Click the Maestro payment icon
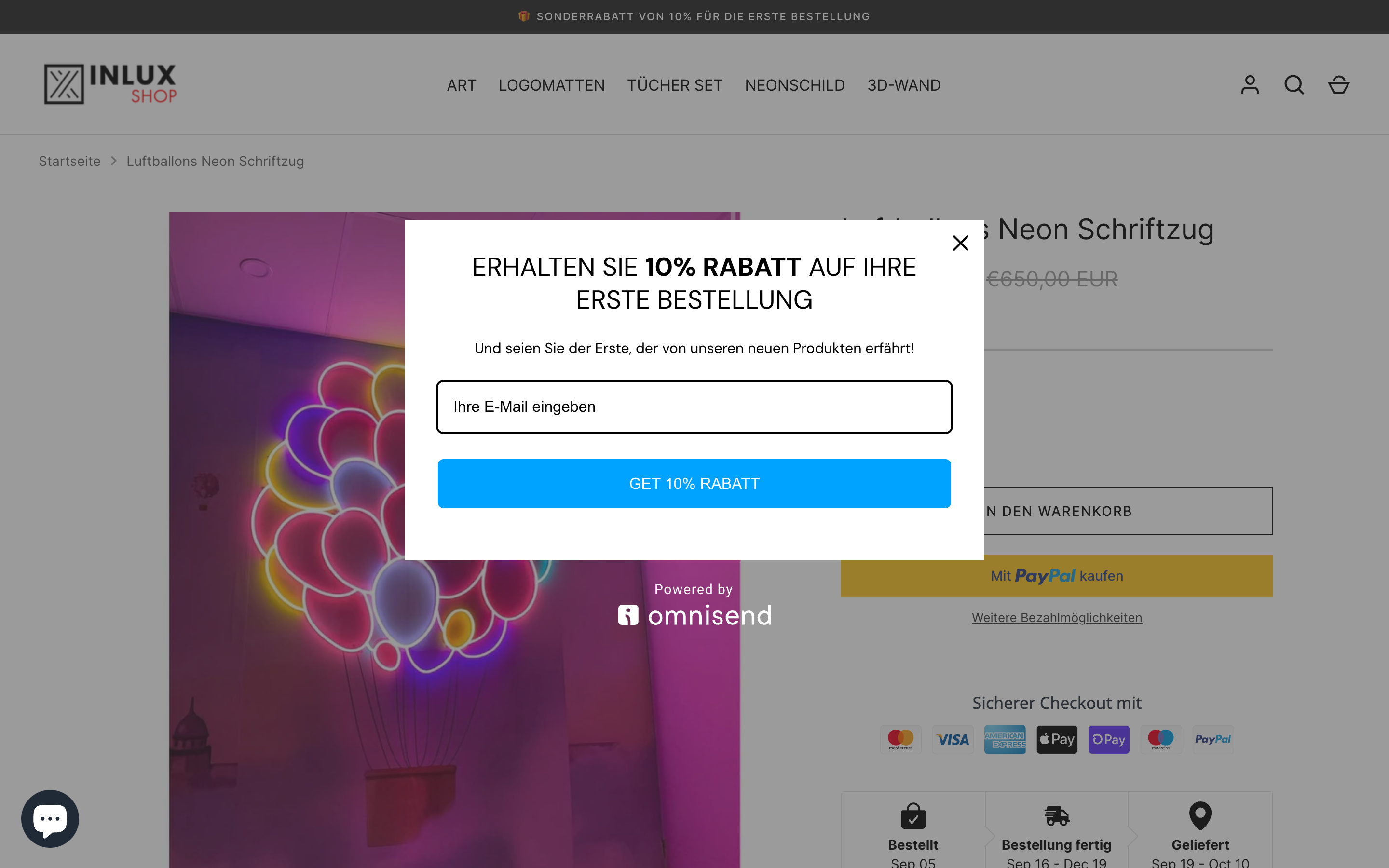 point(1160,739)
